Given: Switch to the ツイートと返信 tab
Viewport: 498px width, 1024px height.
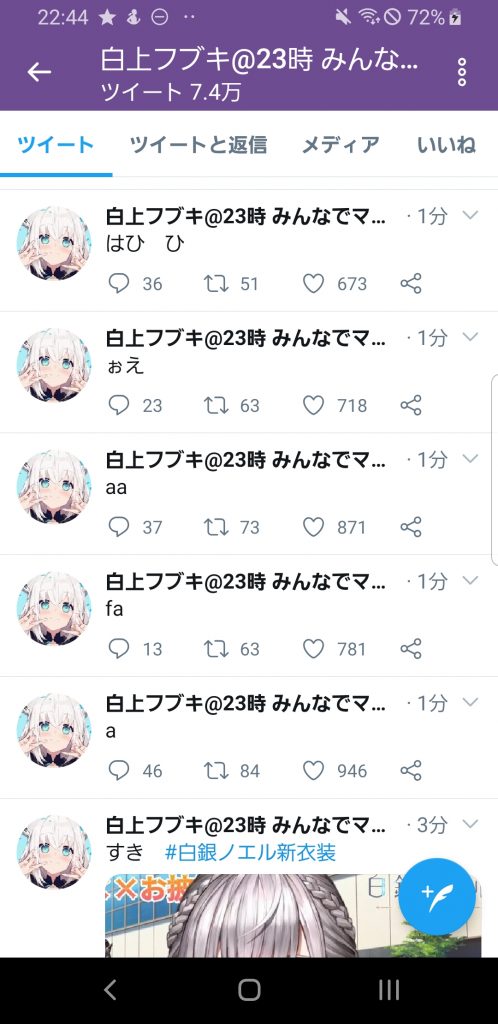Looking at the screenshot, I should [198, 144].
